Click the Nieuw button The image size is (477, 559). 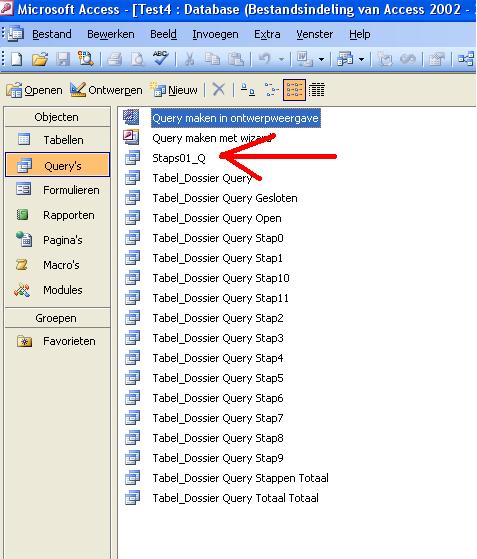[x=174, y=90]
